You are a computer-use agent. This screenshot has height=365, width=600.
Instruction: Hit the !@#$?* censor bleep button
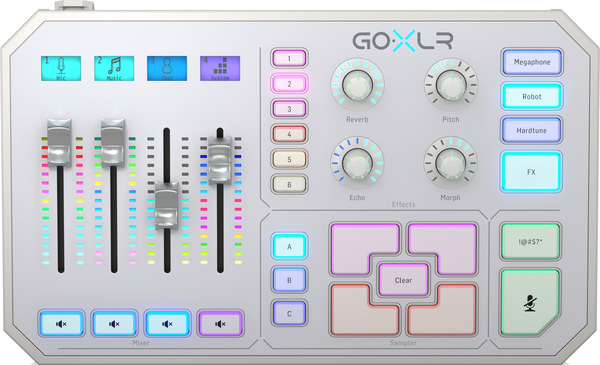[531, 242]
